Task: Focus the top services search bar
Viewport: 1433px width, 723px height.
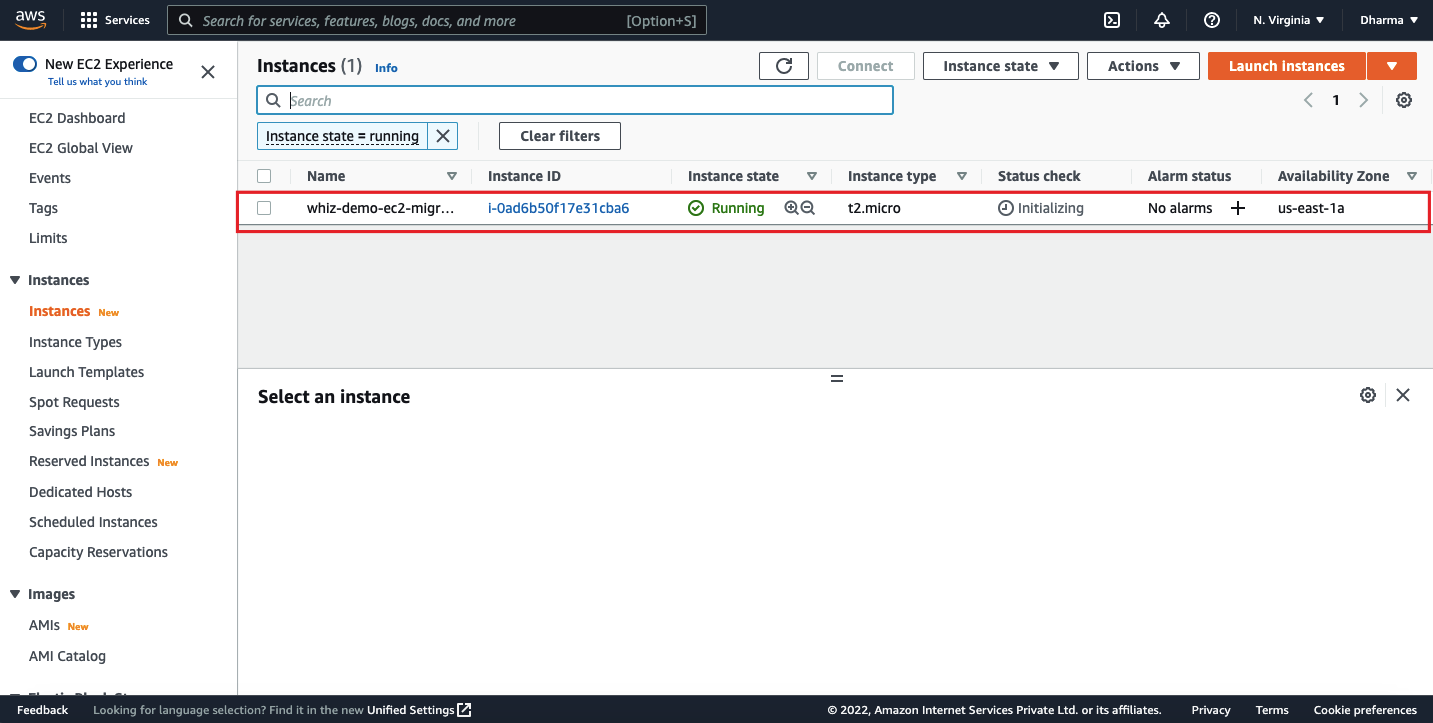Action: coord(437,20)
